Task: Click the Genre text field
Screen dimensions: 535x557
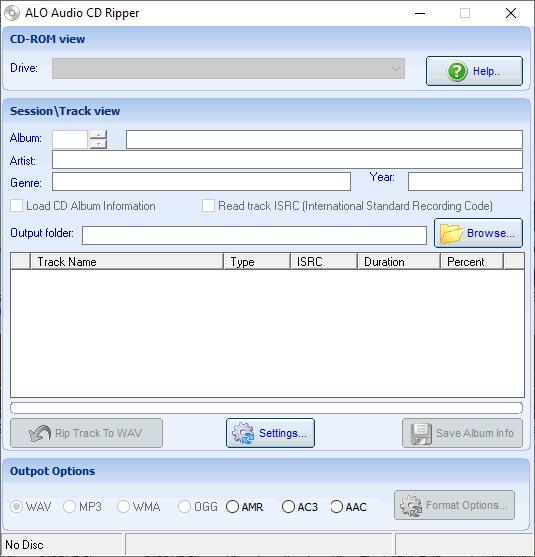Action: (201, 182)
